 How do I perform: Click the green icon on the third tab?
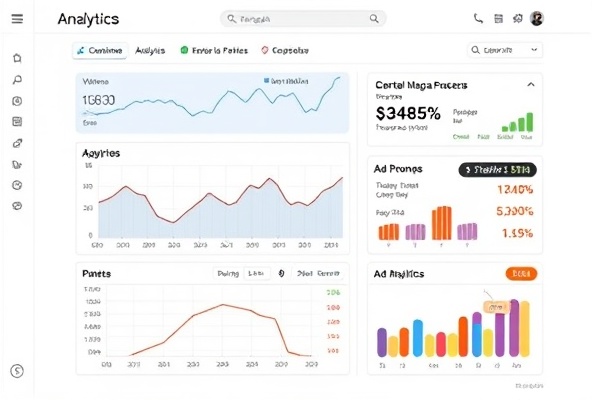click(184, 50)
